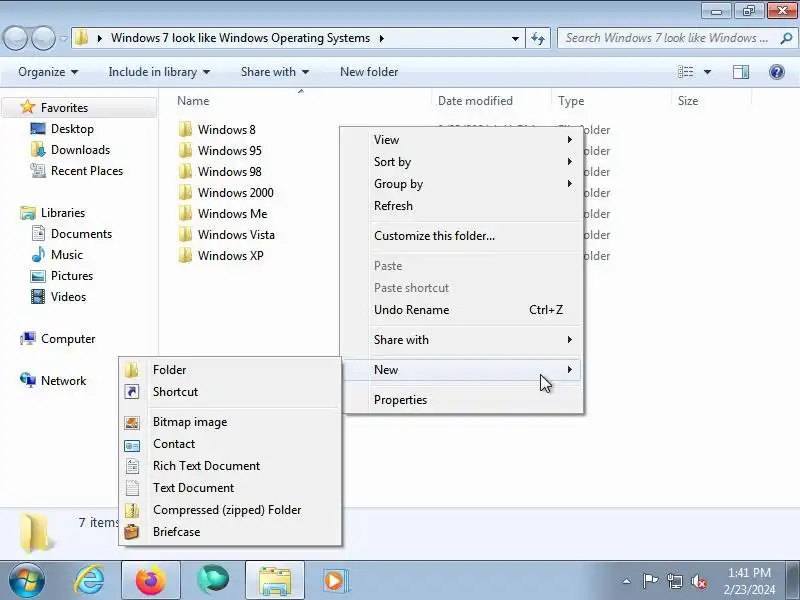The height and width of the screenshot is (600, 800).
Task: Open Windows Media Player from taskbar
Action: click(x=336, y=580)
